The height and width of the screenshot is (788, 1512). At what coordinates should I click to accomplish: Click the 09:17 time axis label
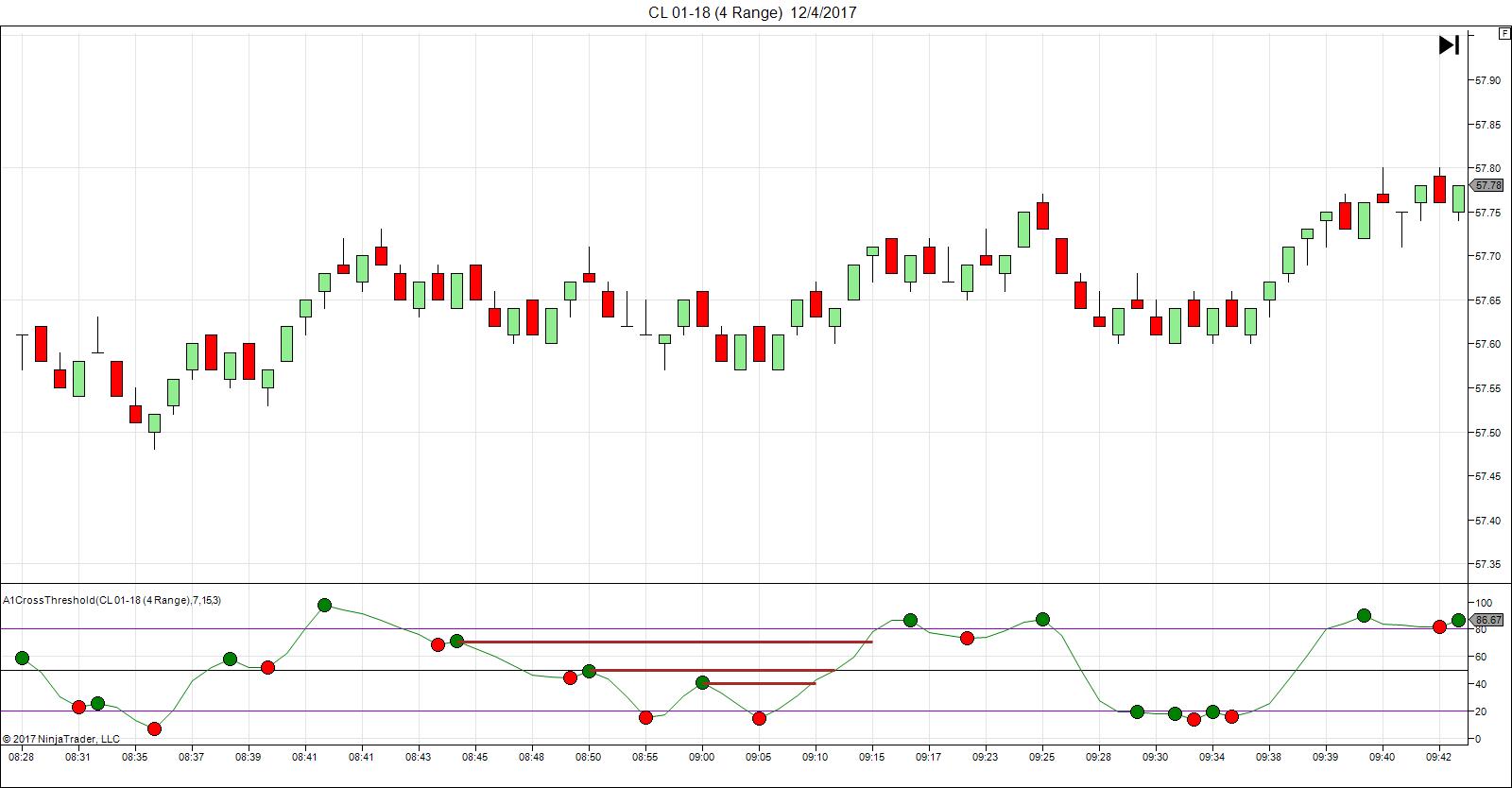[x=929, y=757]
